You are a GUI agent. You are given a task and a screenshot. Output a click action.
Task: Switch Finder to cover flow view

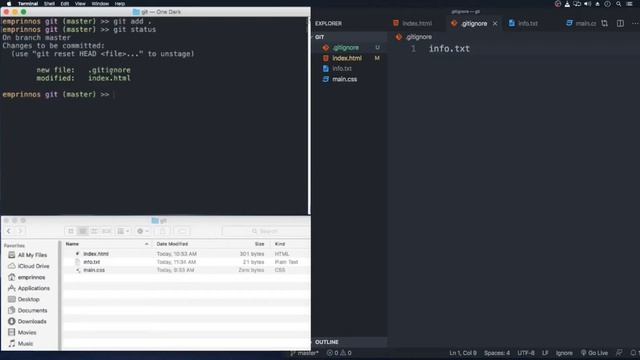(x=107, y=231)
